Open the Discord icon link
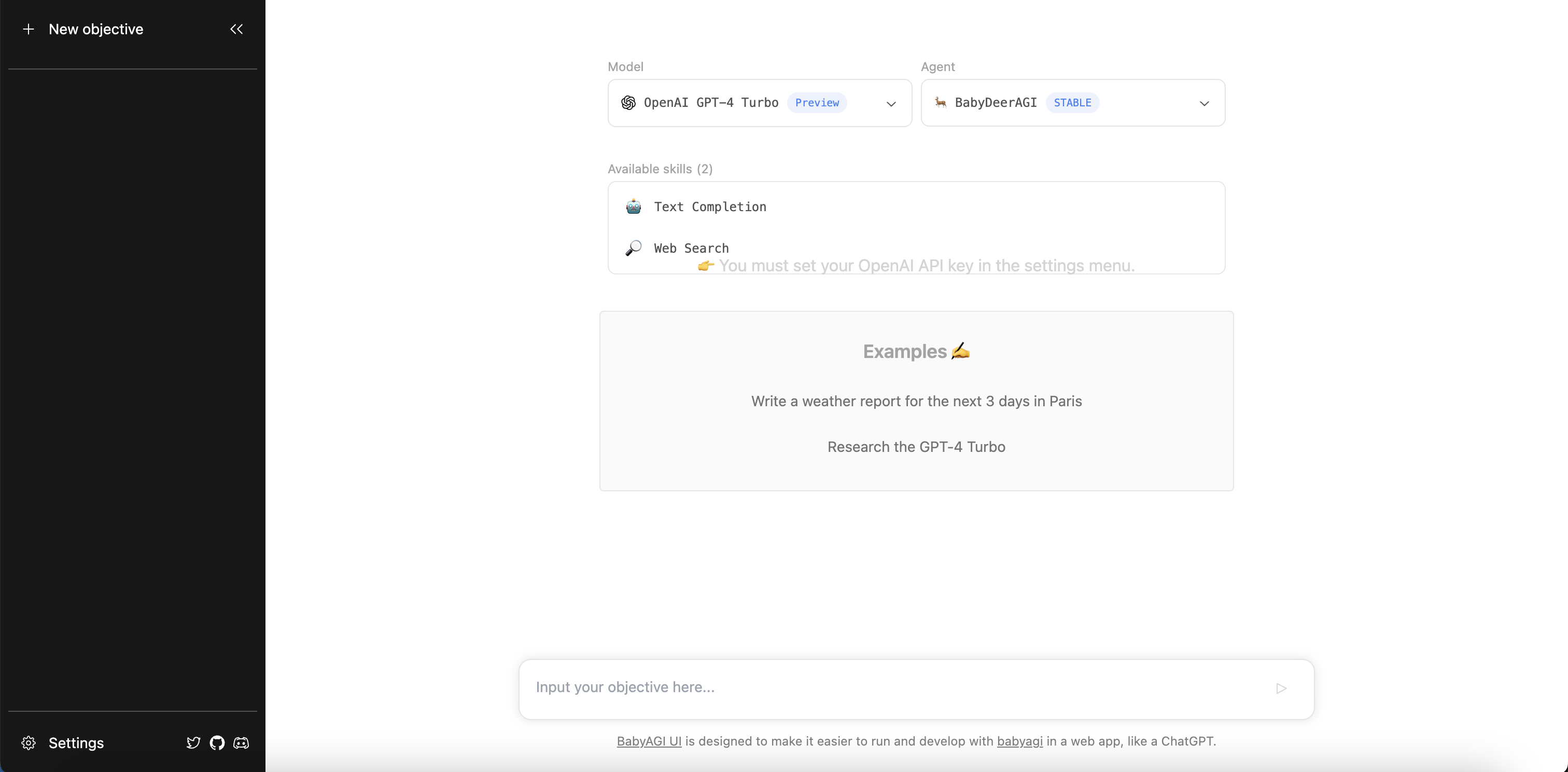This screenshot has width=1568, height=772. pyautogui.click(x=241, y=743)
